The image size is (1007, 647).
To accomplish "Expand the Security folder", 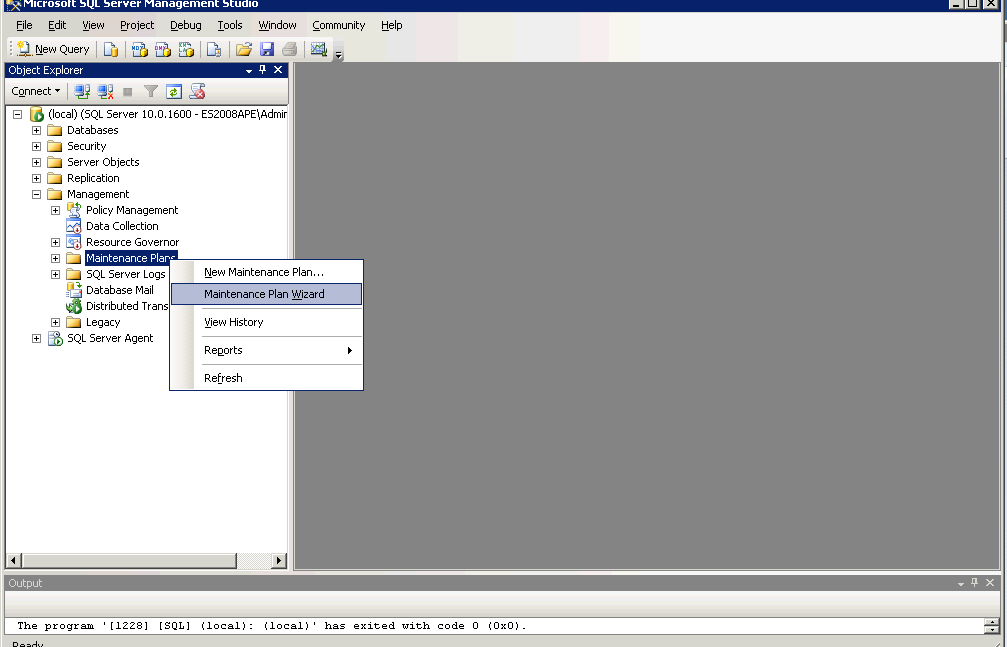I will coord(37,146).
